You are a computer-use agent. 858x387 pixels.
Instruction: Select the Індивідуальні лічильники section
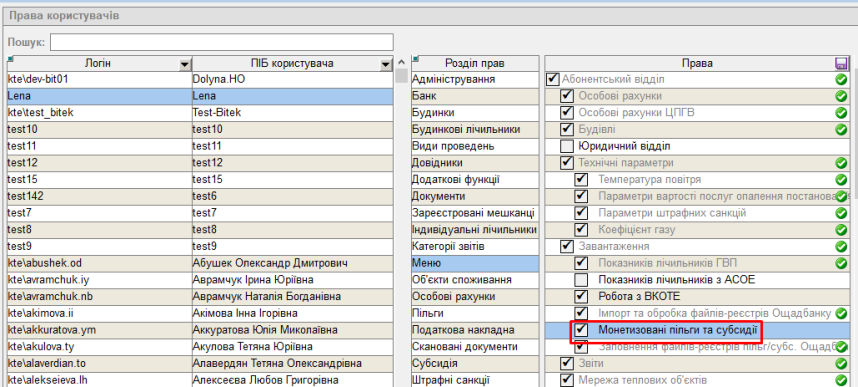coord(475,230)
